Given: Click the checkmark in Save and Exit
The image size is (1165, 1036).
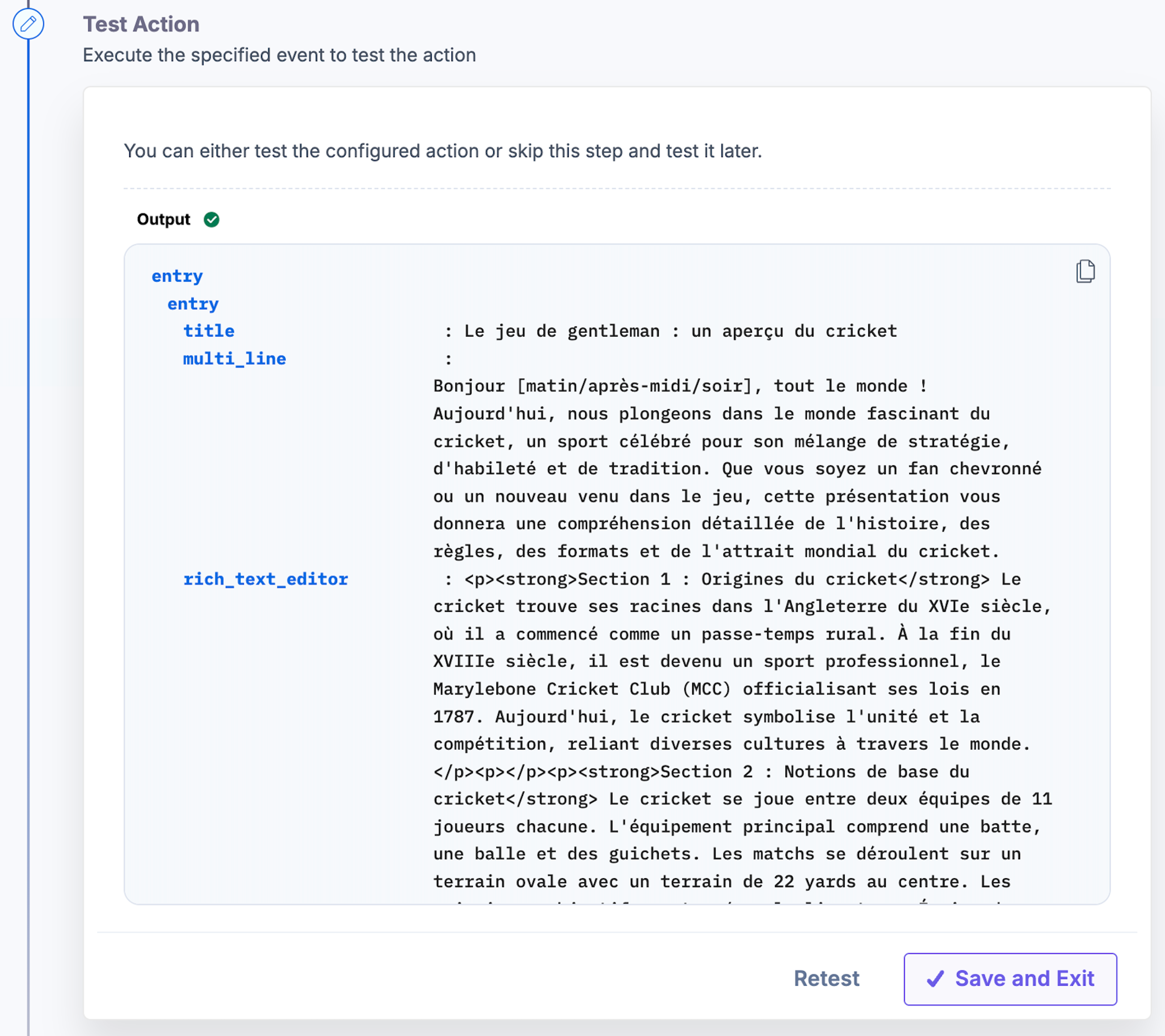Looking at the screenshot, I should click(935, 978).
